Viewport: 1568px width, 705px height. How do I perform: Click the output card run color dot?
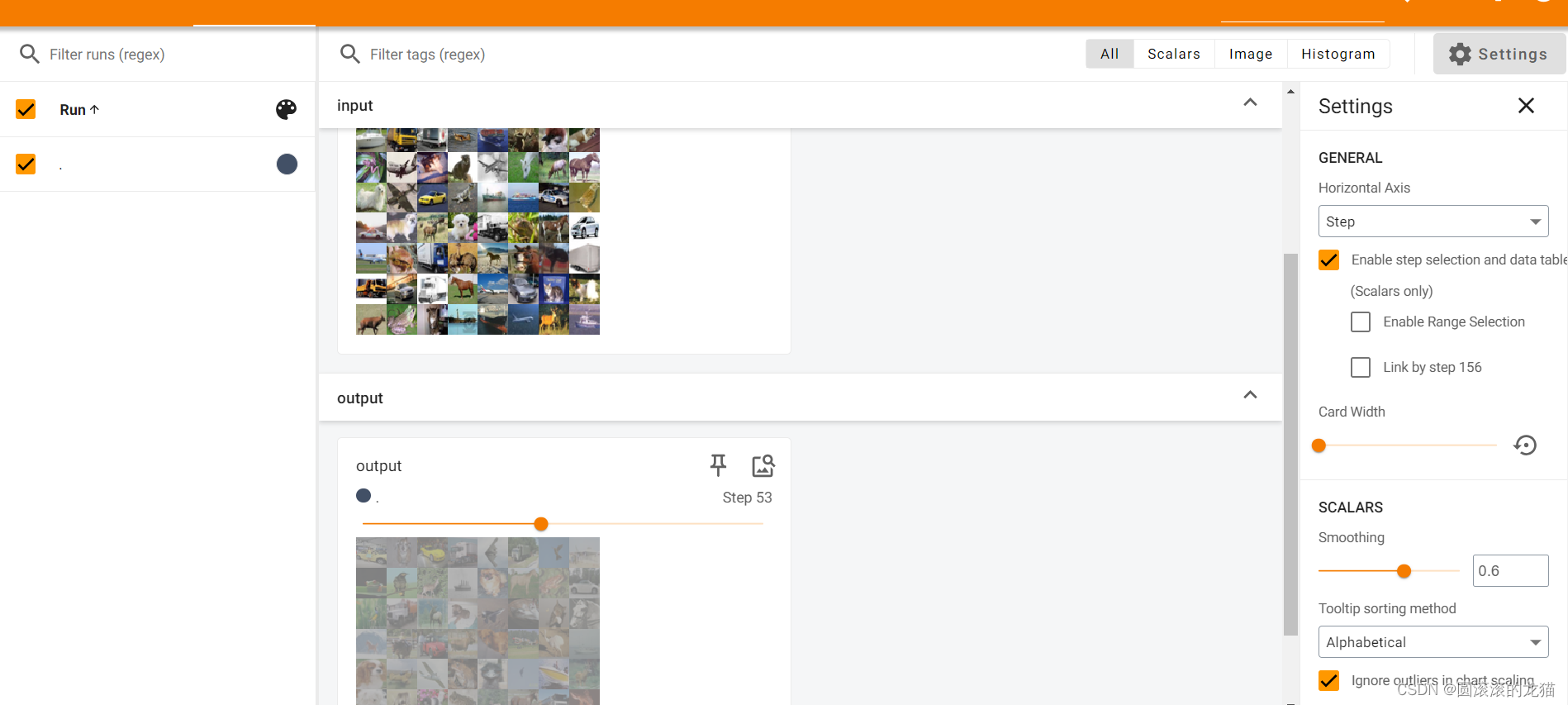pos(363,496)
